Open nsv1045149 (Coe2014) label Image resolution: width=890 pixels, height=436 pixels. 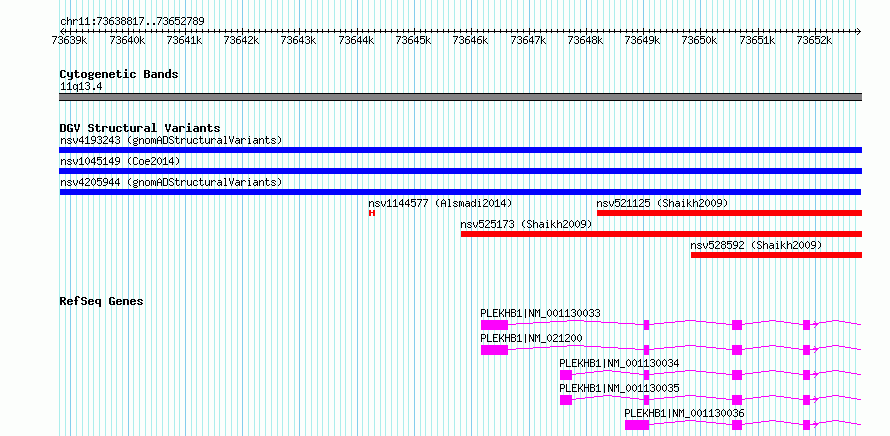click(x=120, y=162)
